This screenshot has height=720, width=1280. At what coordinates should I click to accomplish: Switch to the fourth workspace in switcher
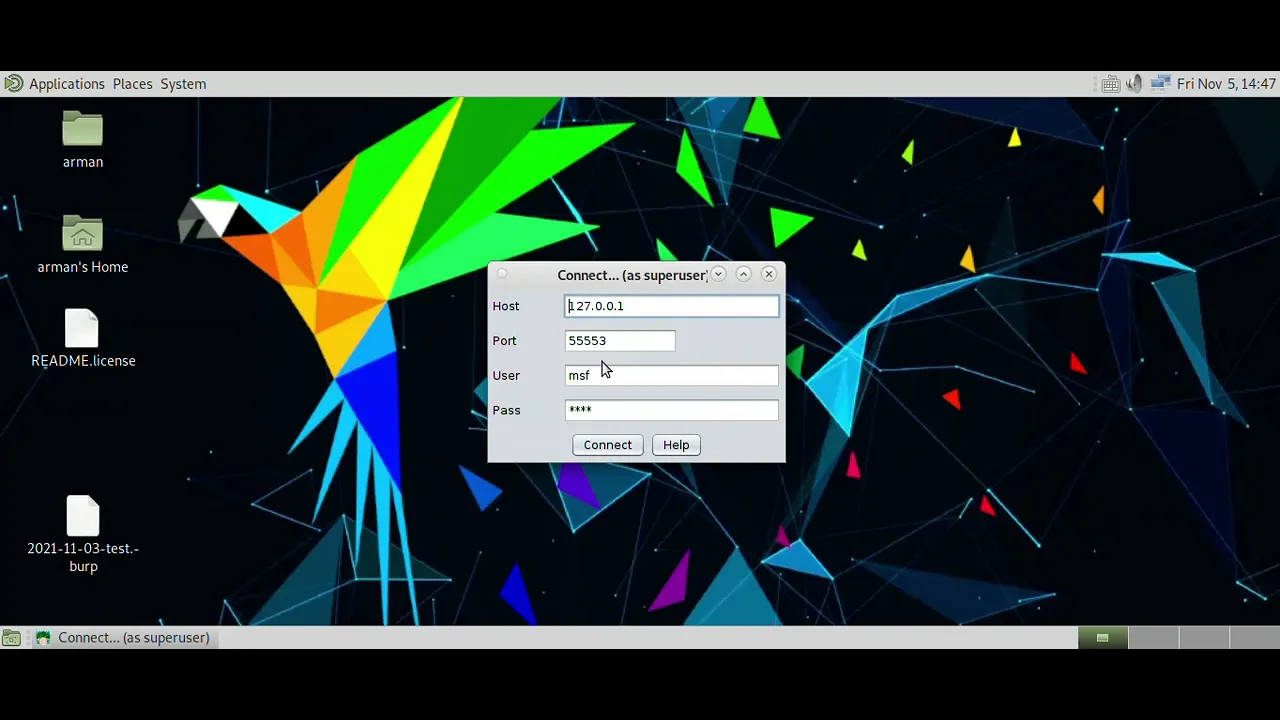(x=1254, y=638)
